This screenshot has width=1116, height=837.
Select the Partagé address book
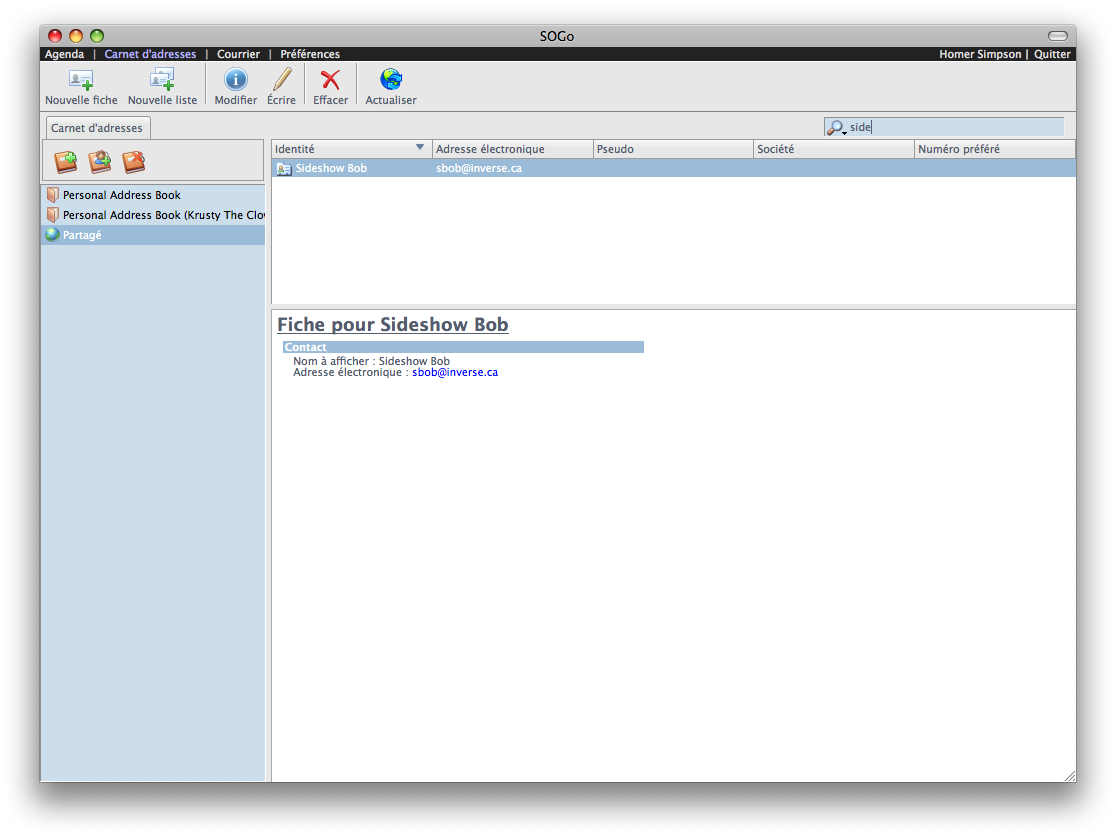click(x=153, y=235)
